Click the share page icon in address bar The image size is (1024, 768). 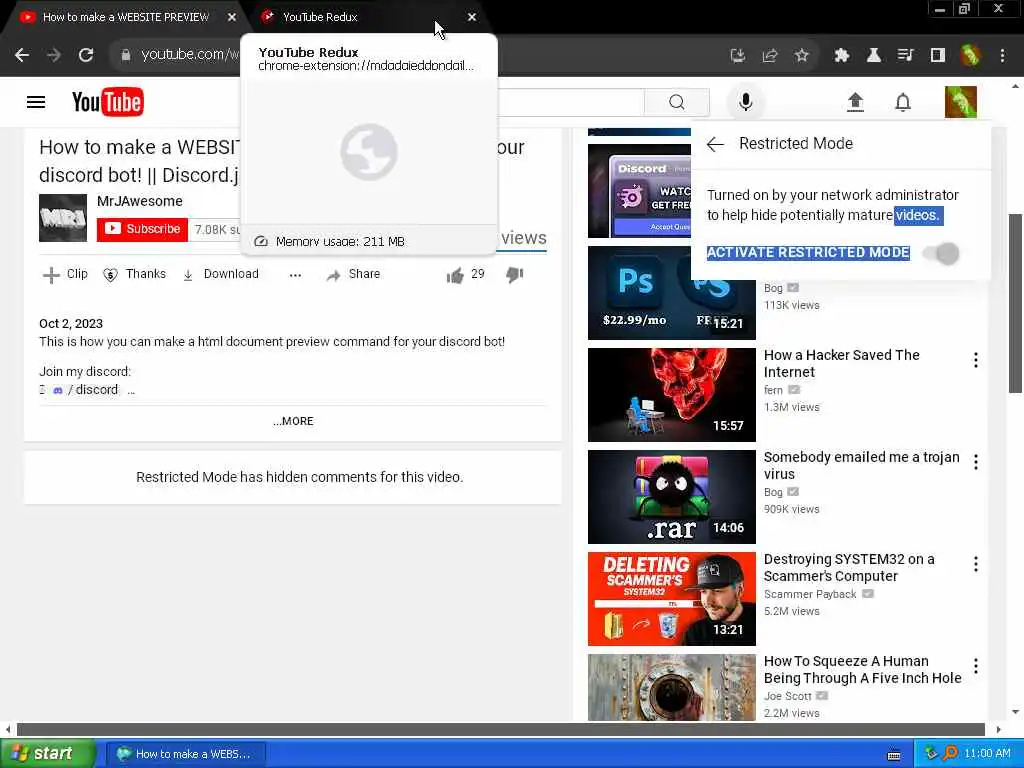tap(770, 56)
